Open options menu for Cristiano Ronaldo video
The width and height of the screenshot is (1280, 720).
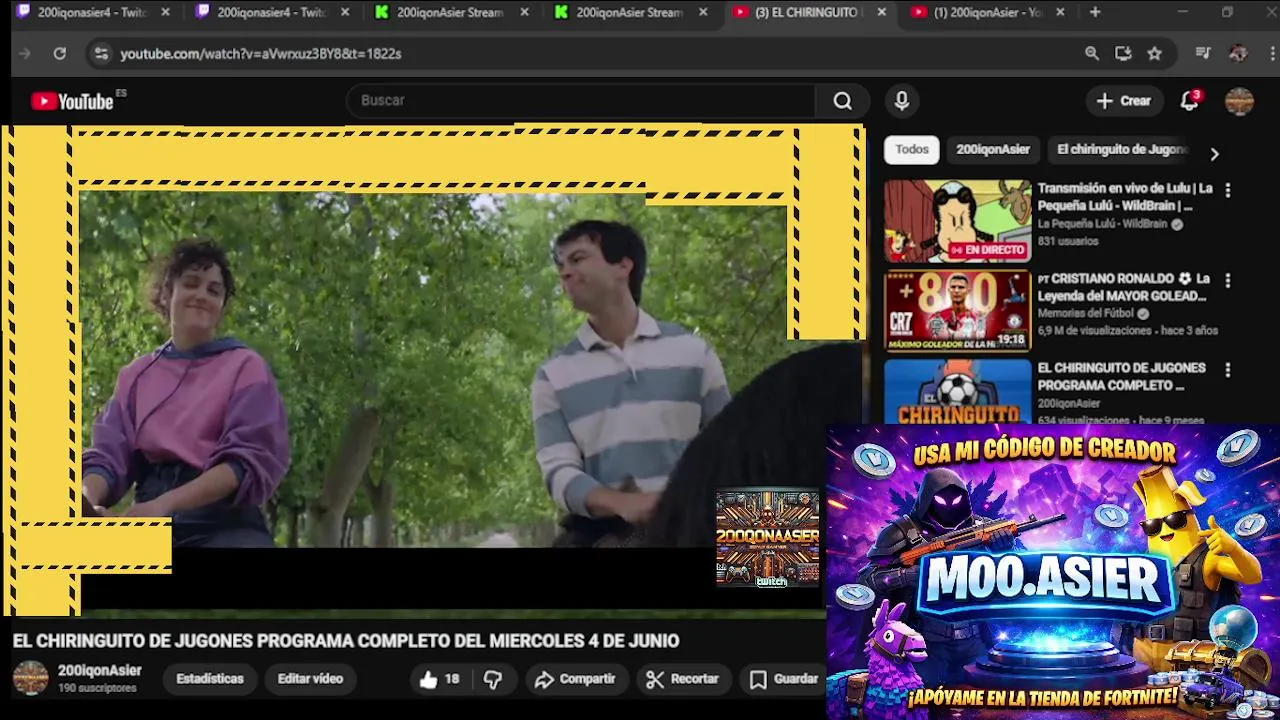[1228, 280]
